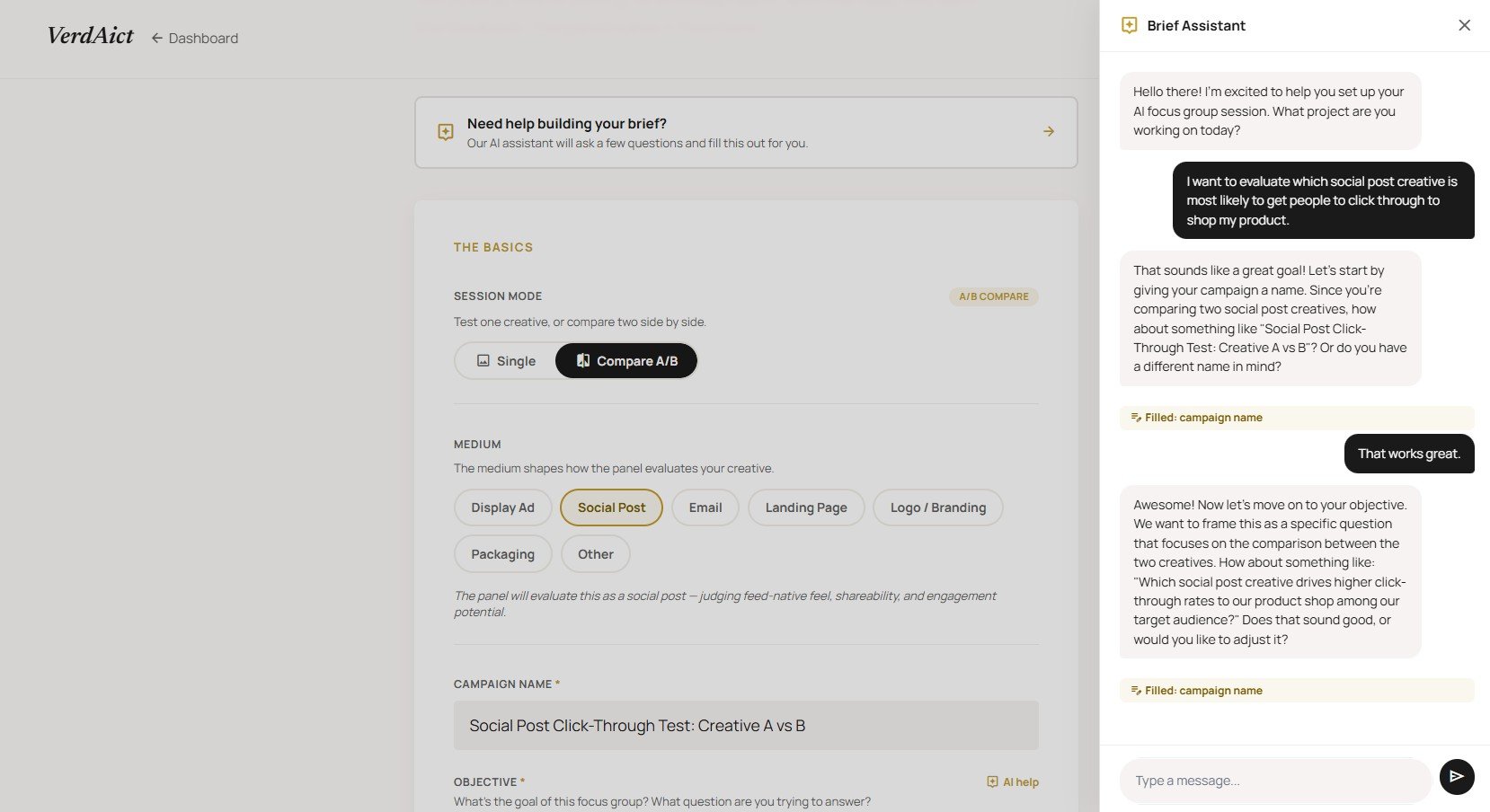1490x812 pixels.
Task: Click the first 'Filled: campaign name' chip
Action: tap(1296, 418)
